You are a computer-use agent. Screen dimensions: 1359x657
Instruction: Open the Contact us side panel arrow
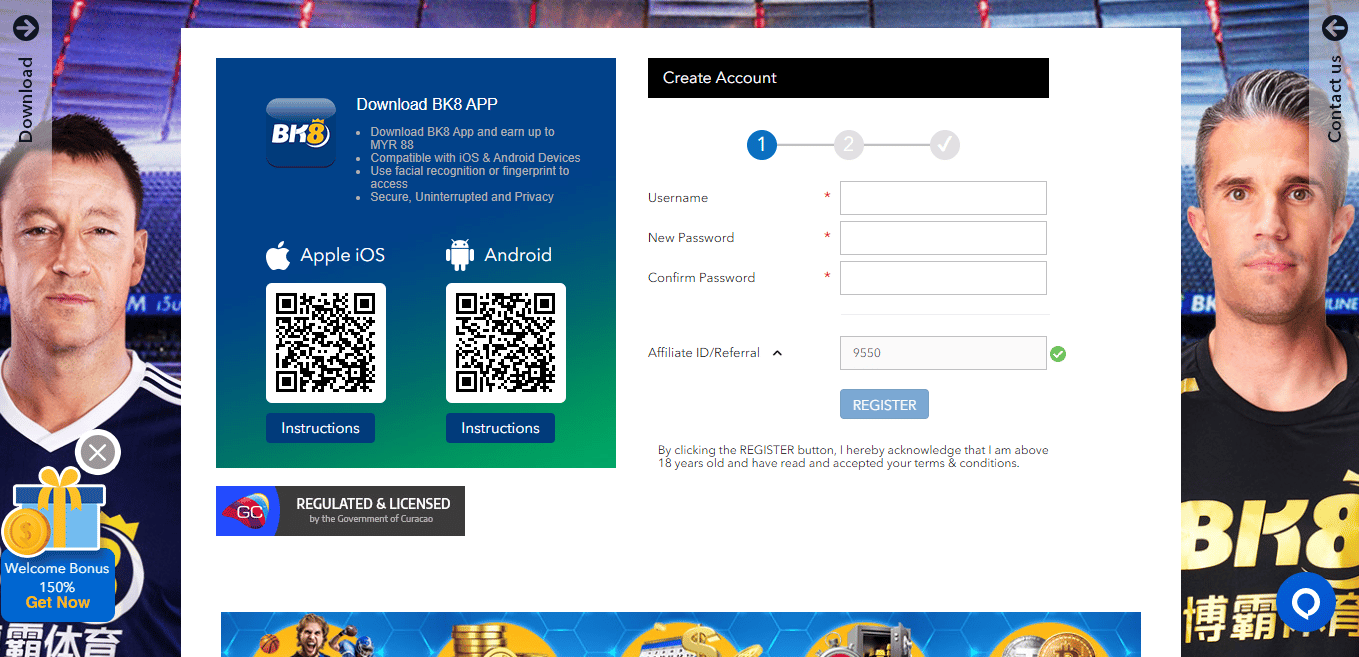pos(1334,28)
